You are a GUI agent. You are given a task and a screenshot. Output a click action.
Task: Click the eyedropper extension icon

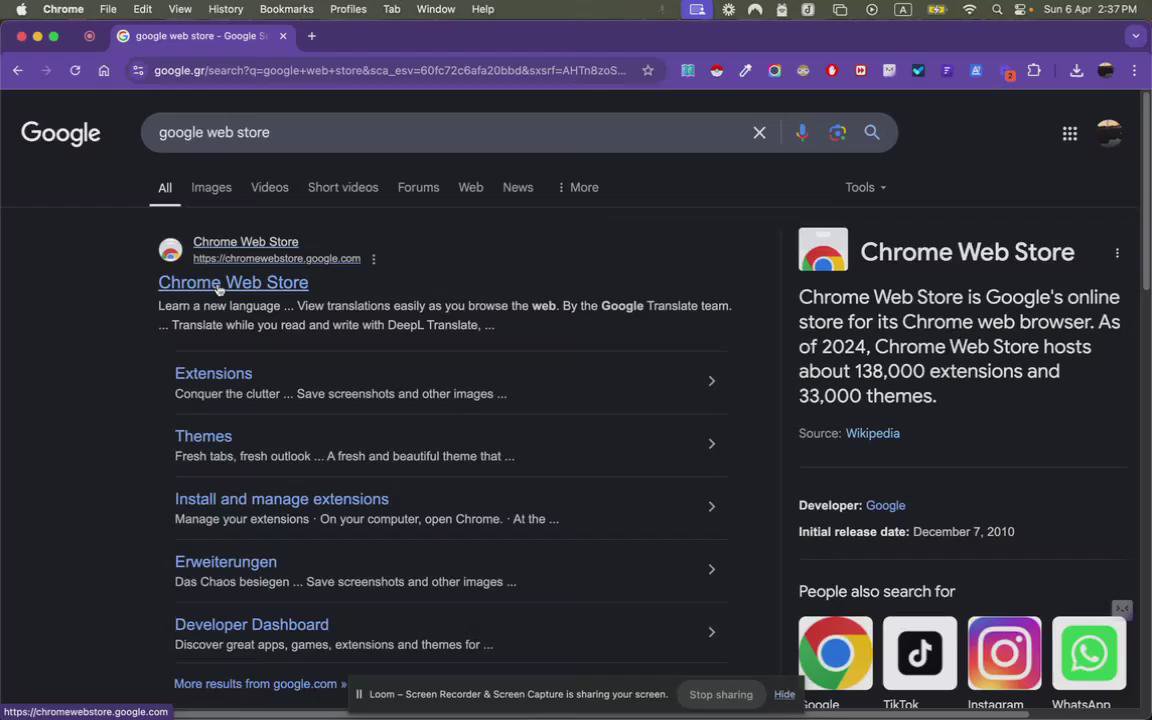[x=745, y=71]
